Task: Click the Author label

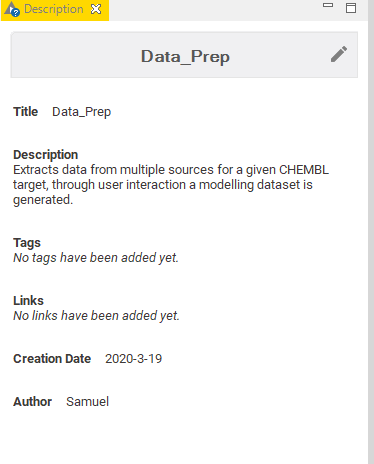Action: [x=32, y=402]
